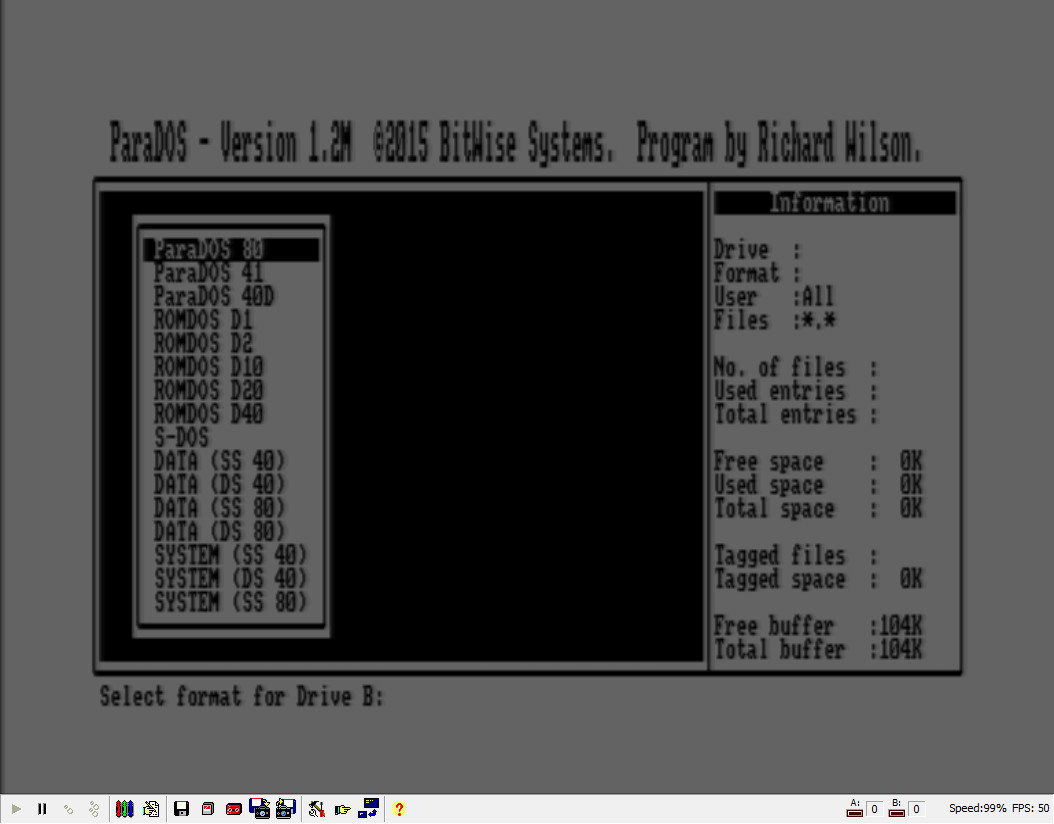Toggle fullscreen window switch icon
The height and width of the screenshot is (824, 1054).
pos(368,808)
